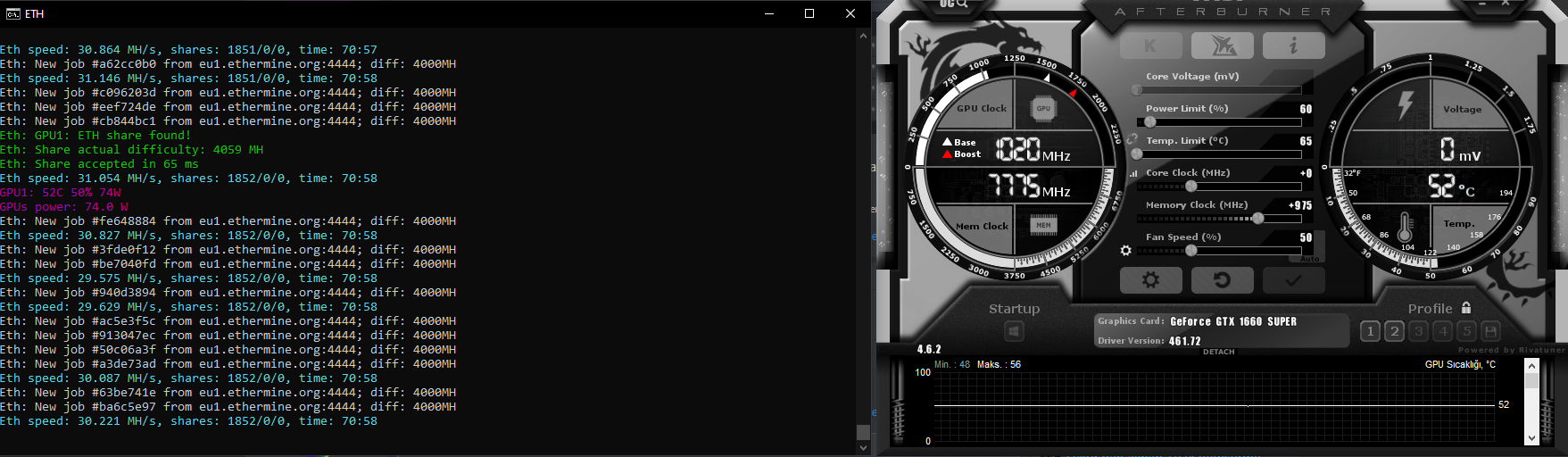
Task: Click the job #a62cc0b0 console line
Action: click(x=228, y=64)
